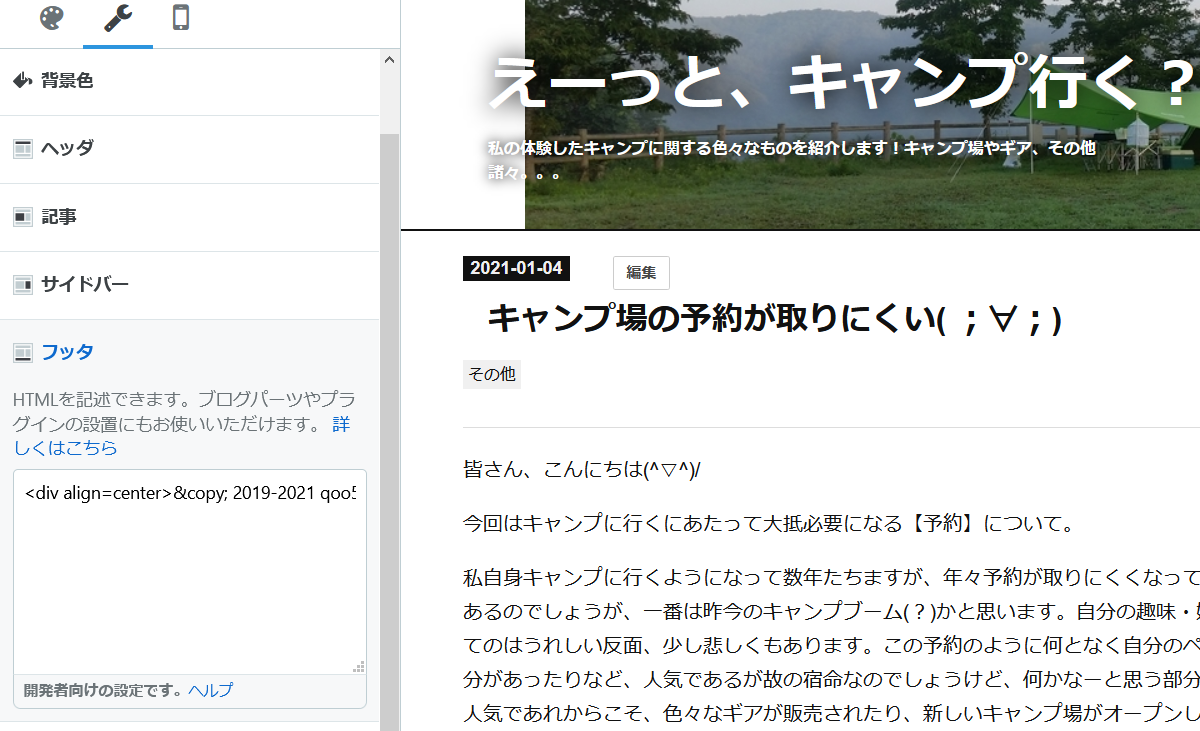Expand the 記事 section
The image size is (1200, 731).
pos(190,217)
